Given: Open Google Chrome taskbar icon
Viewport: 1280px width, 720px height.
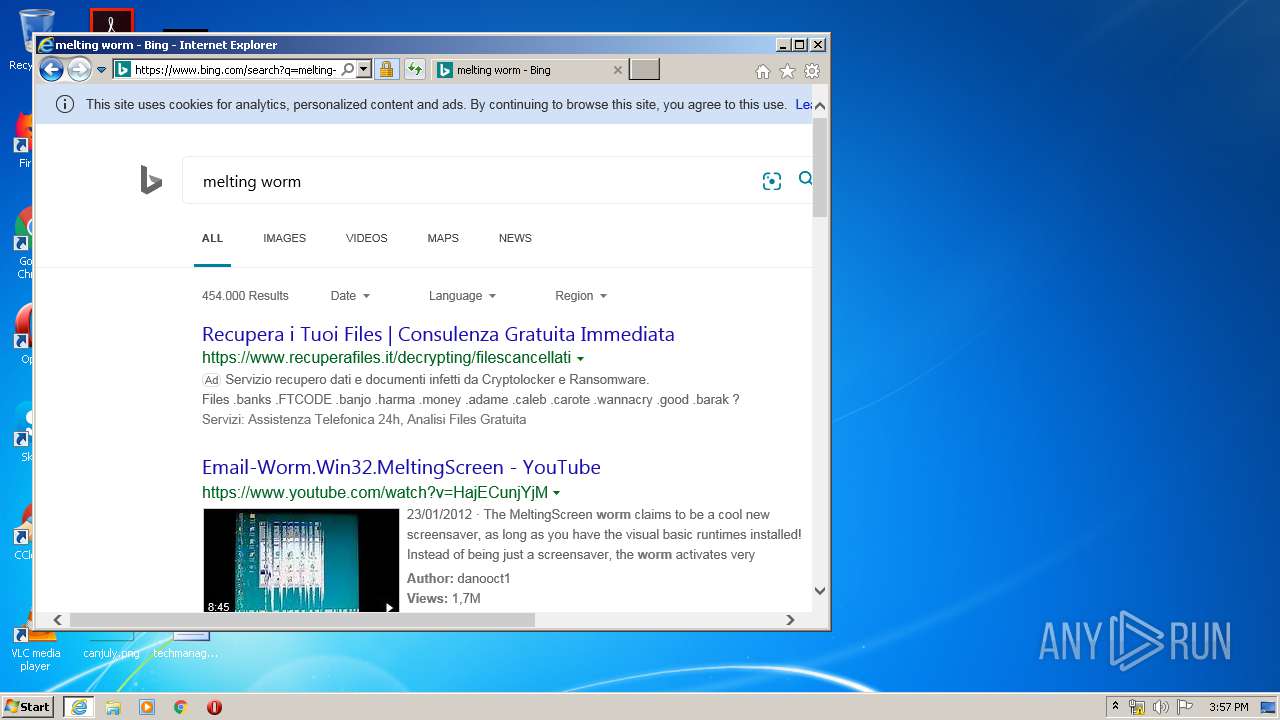Looking at the screenshot, I should [x=181, y=707].
